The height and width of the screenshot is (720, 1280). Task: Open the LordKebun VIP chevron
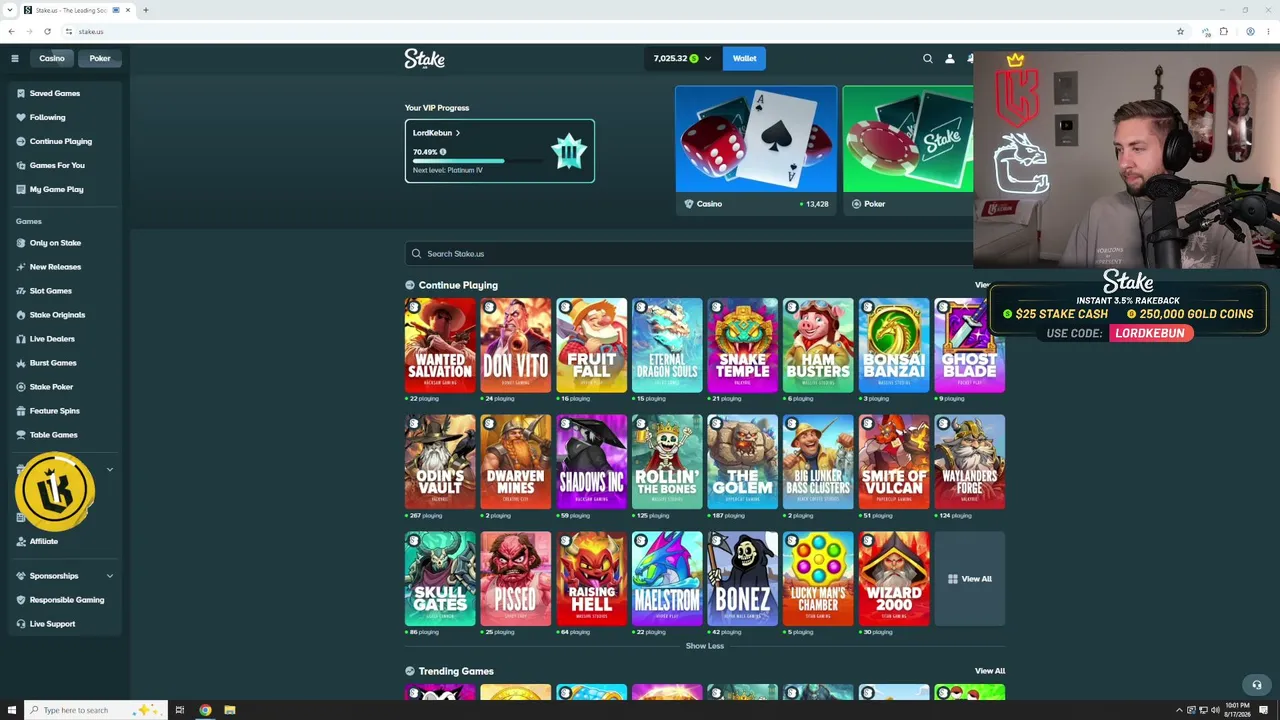click(x=458, y=133)
